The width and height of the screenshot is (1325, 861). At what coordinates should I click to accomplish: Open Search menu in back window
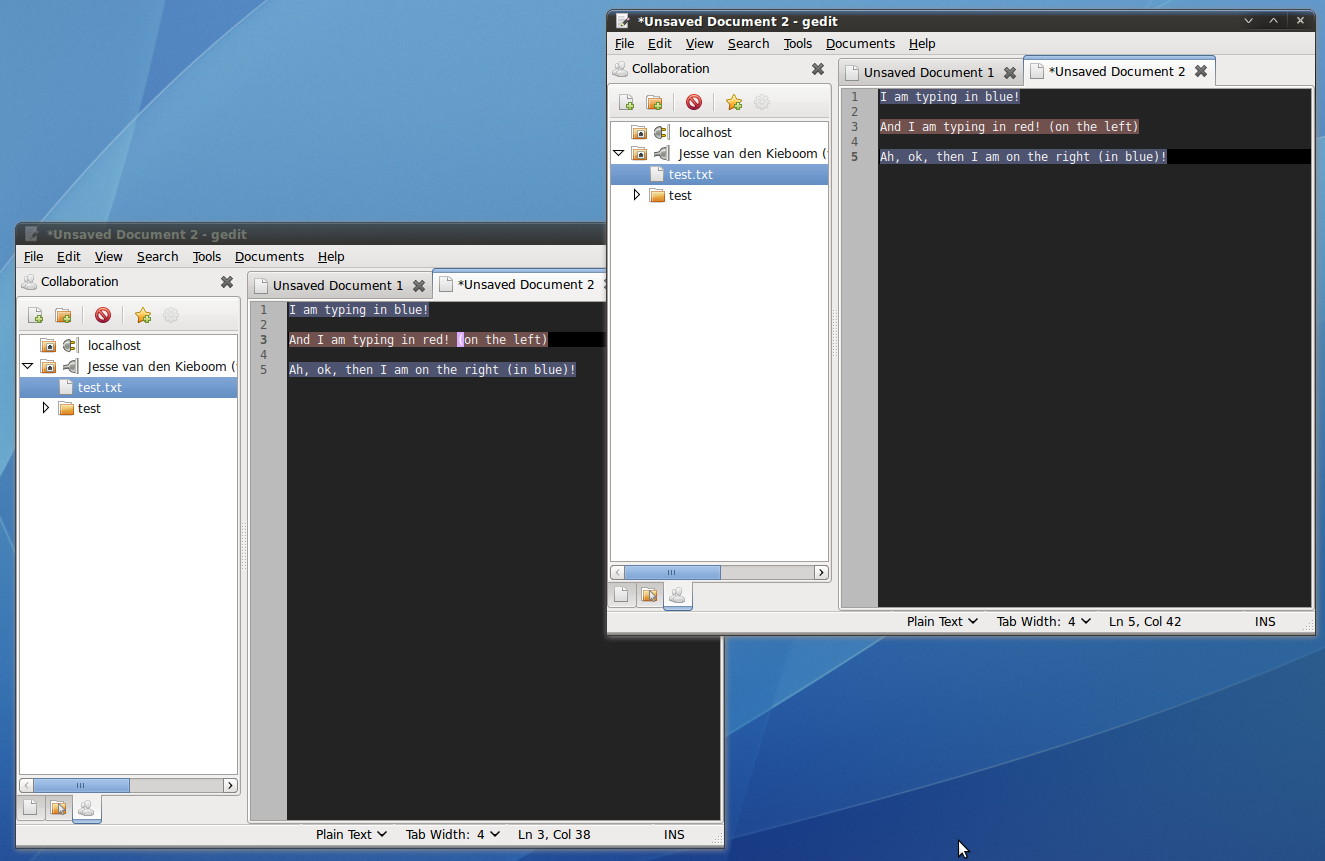click(x=158, y=257)
